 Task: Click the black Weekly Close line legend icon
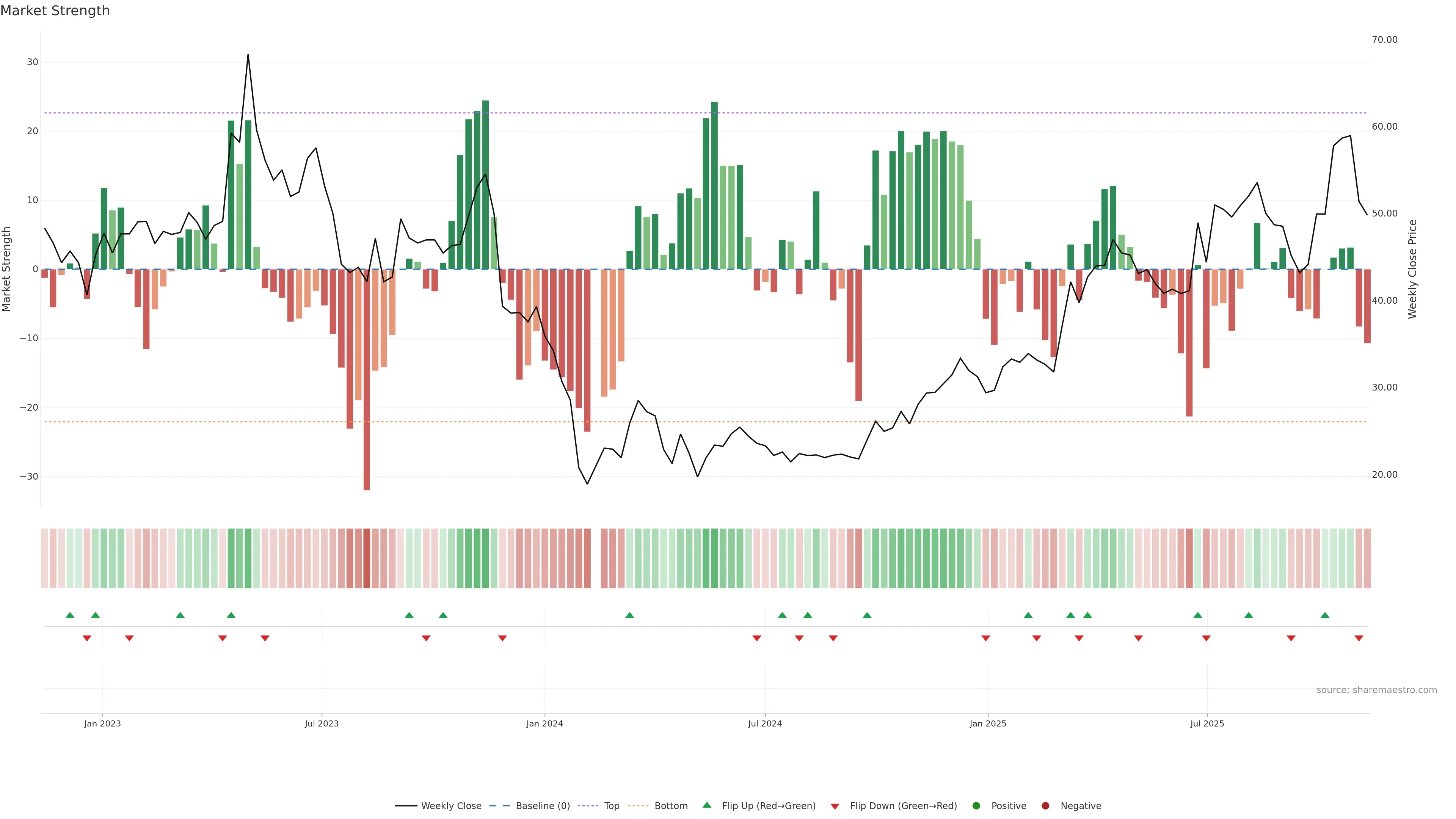(x=406, y=805)
